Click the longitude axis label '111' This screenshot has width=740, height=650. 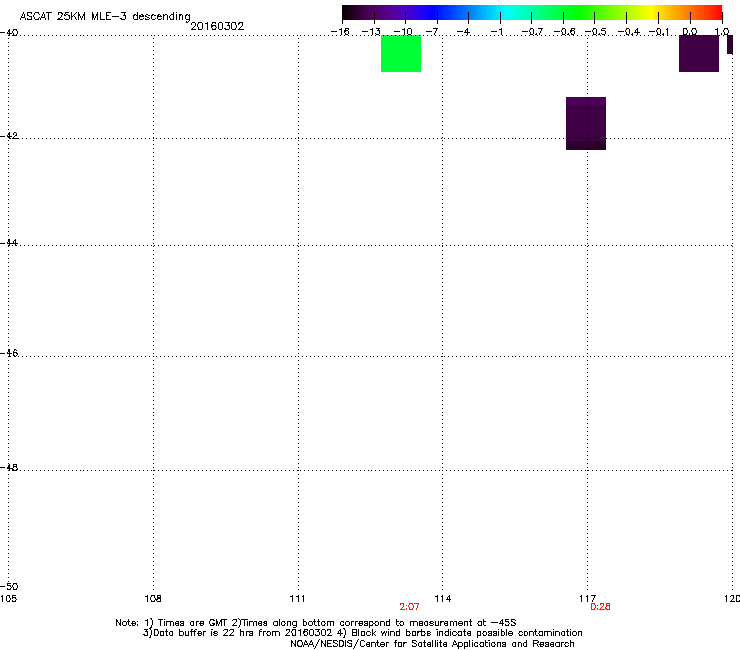pos(298,599)
